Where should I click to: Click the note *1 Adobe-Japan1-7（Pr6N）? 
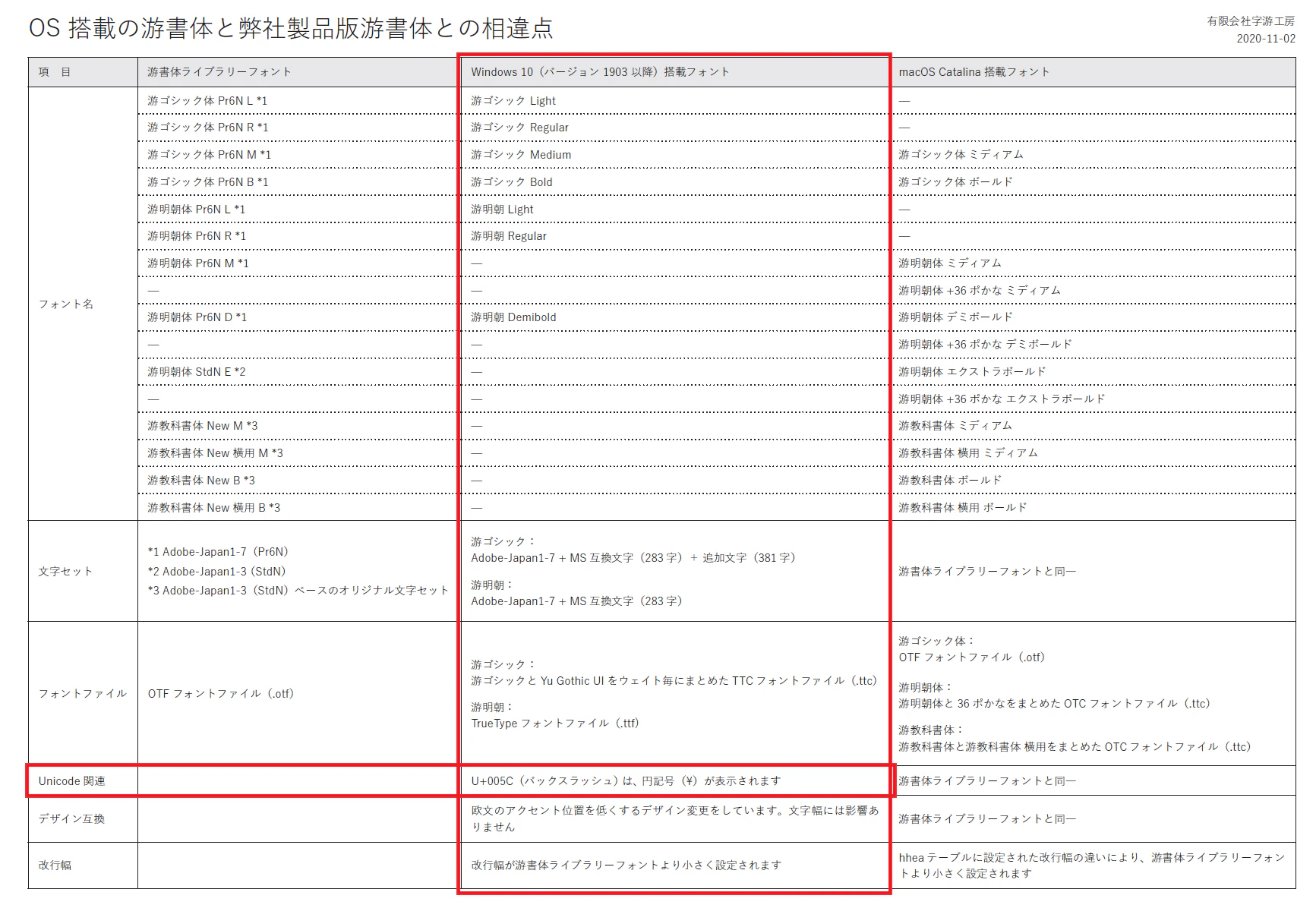[x=219, y=552]
